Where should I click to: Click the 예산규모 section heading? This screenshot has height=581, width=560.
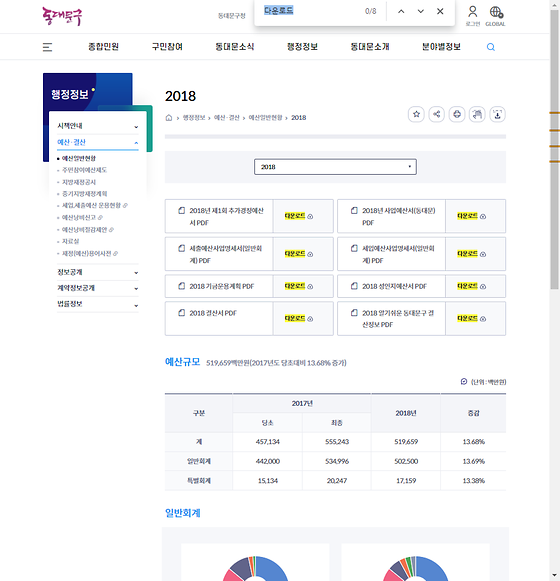point(182,362)
